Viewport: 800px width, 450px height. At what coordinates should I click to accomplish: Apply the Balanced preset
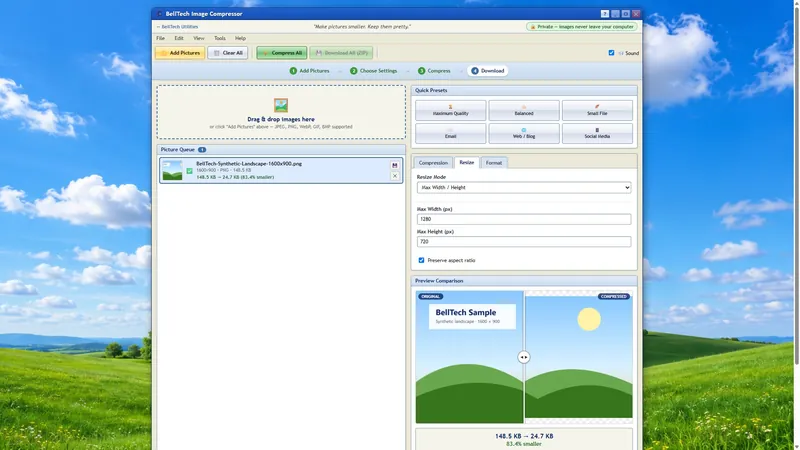[x=524, y=110]
